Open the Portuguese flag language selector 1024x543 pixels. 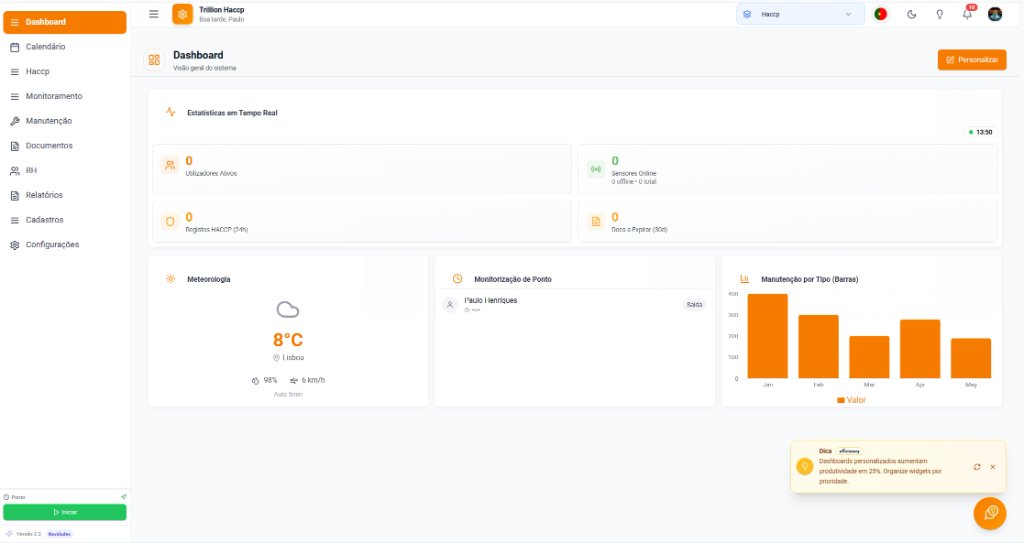880,14
